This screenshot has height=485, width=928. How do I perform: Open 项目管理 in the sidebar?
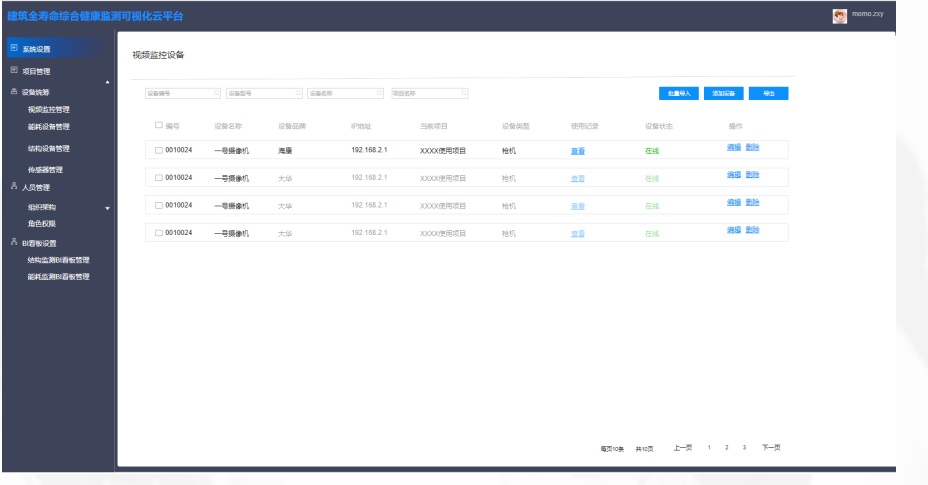point(36,72)
